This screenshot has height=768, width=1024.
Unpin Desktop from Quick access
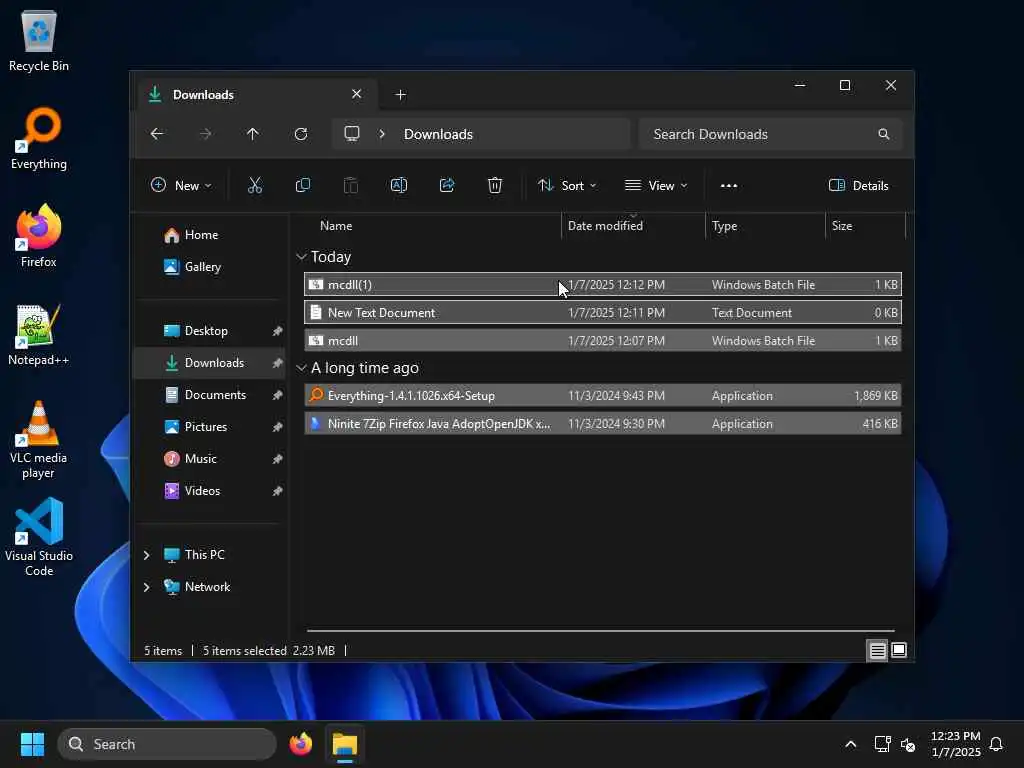tap(278, 331)
